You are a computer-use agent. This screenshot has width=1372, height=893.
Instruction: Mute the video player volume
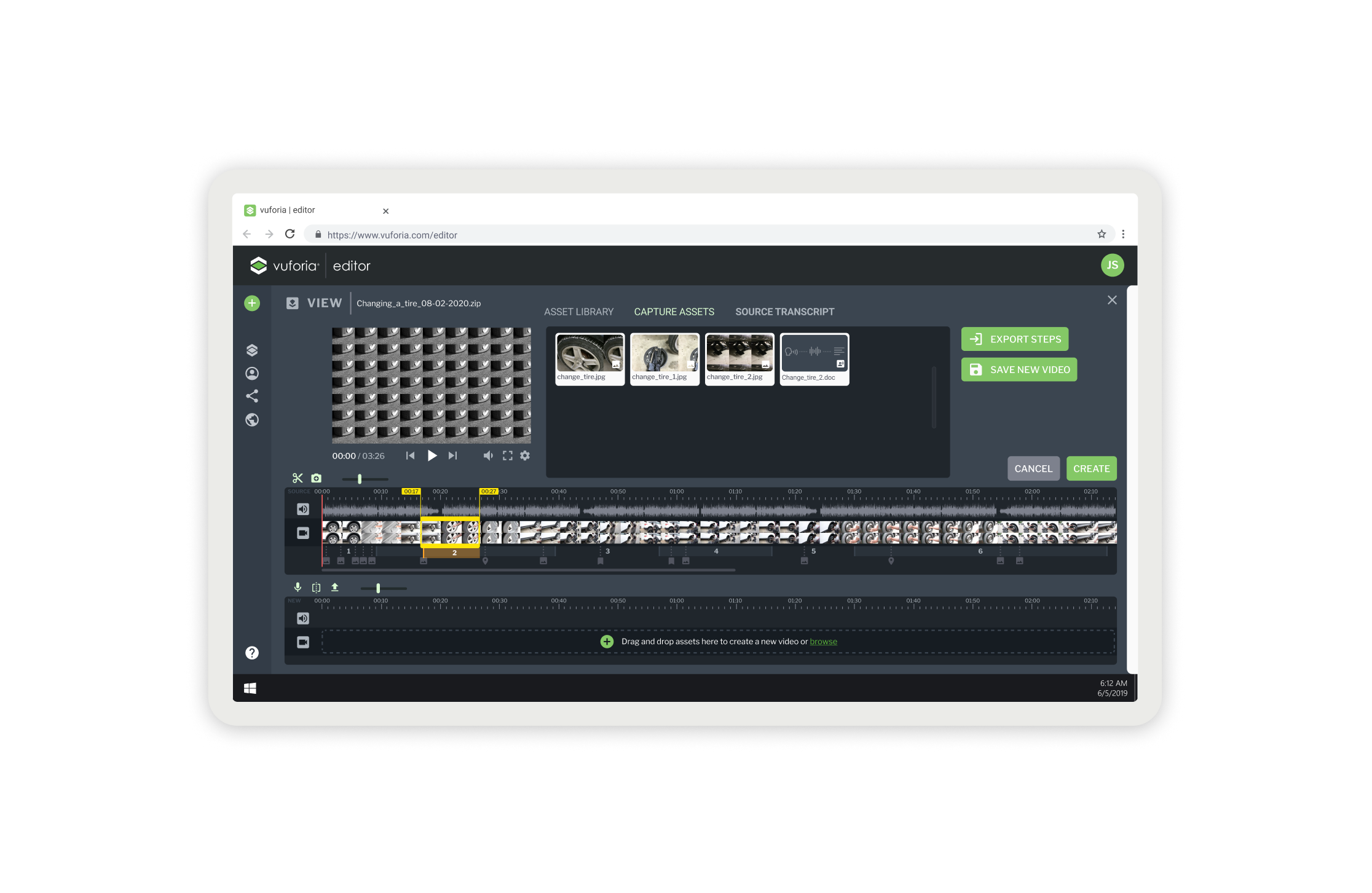[488, 455]
